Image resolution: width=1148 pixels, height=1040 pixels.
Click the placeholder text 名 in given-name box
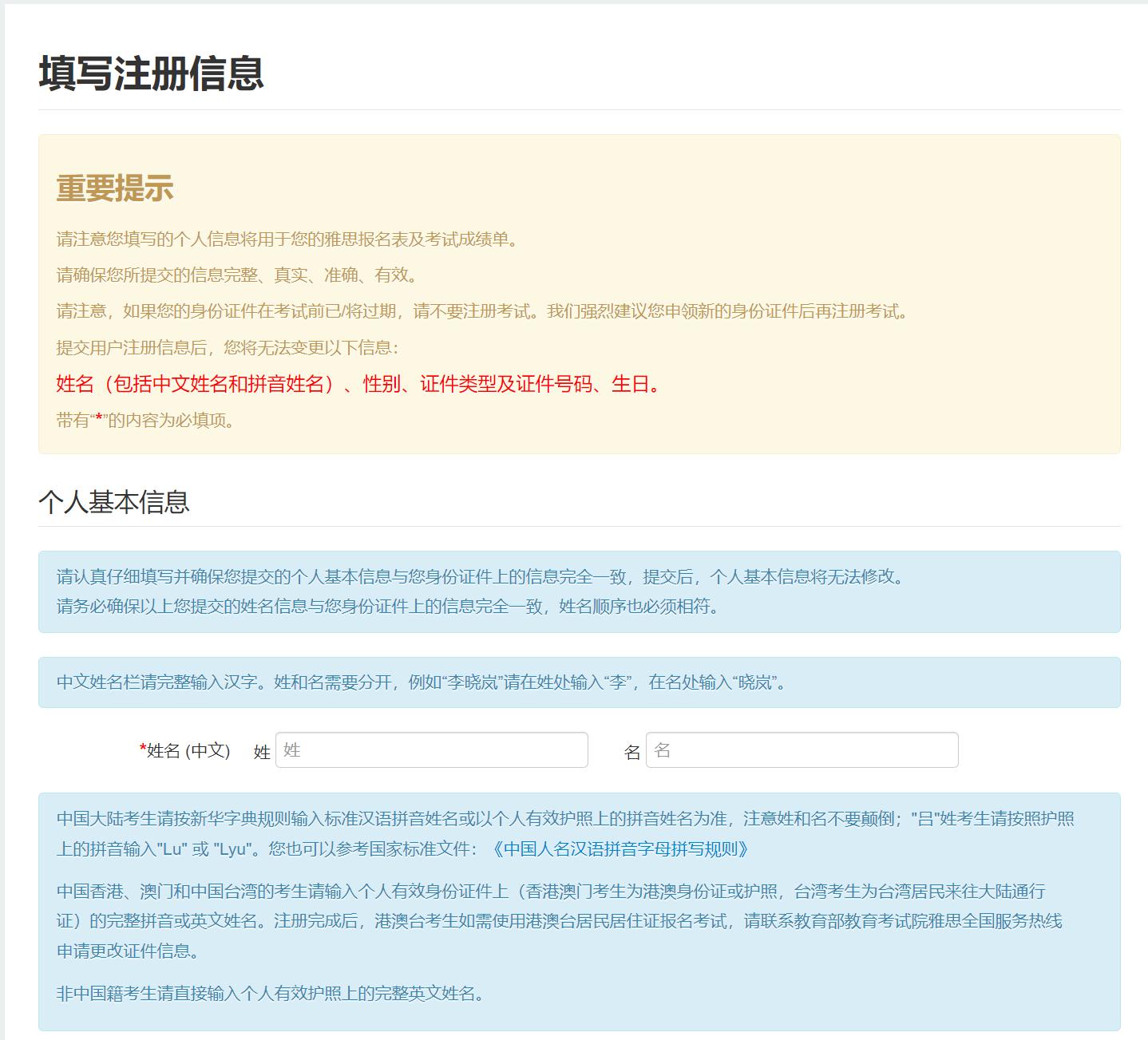(x=664, y=750)
